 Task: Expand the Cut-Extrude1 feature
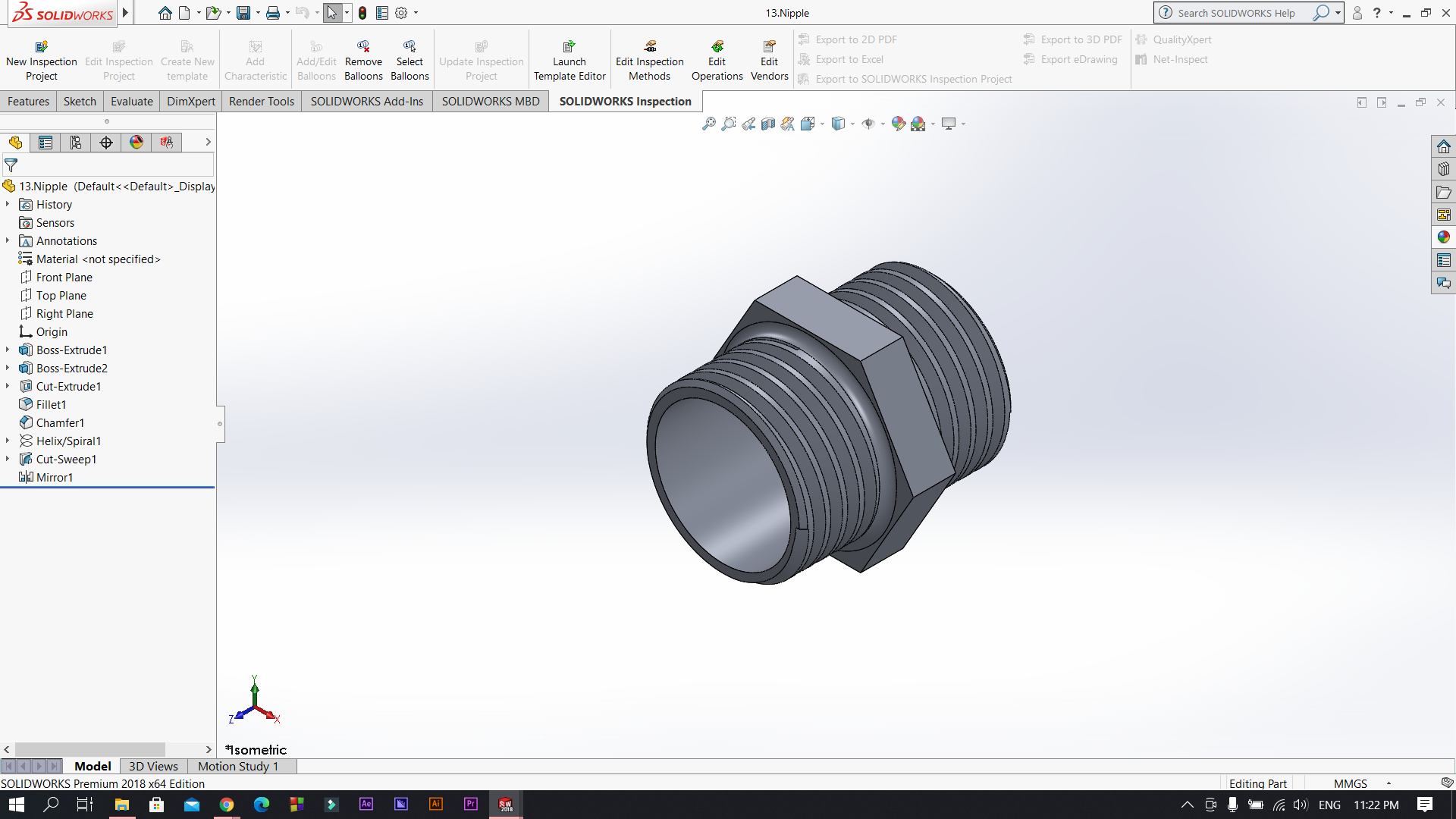click(8, 386)
